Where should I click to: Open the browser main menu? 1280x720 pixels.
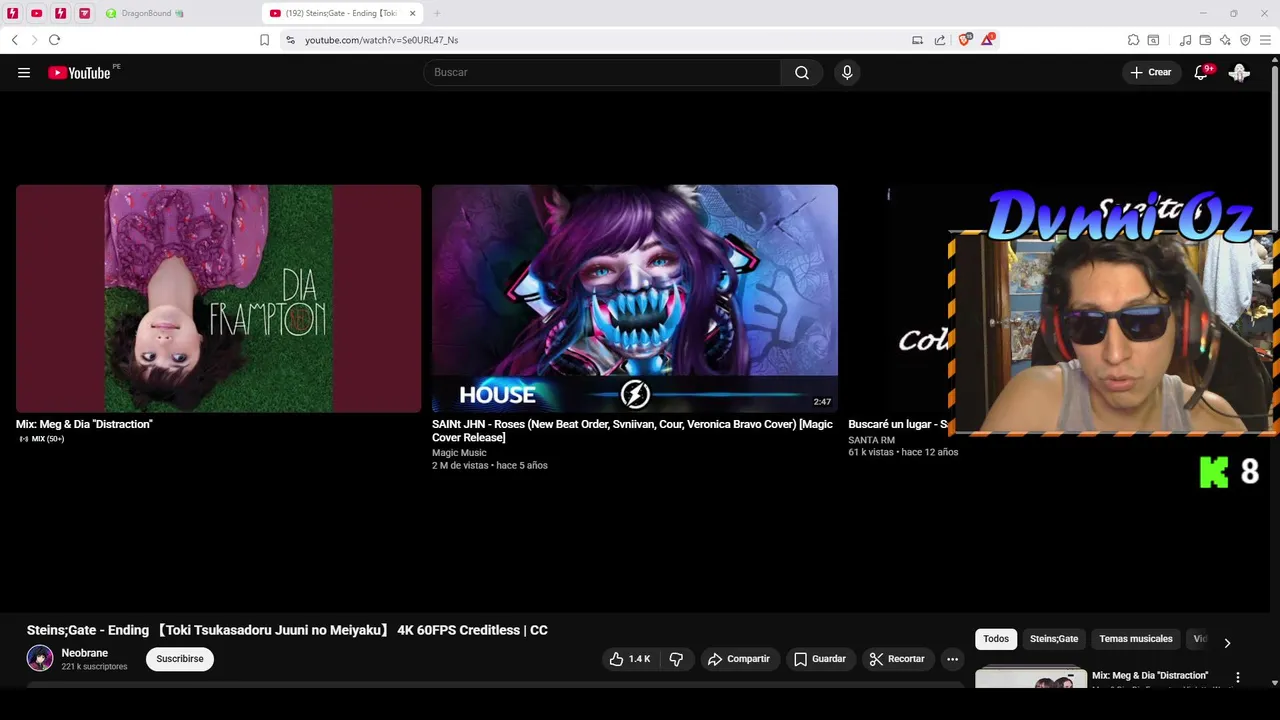[1265, 40]
